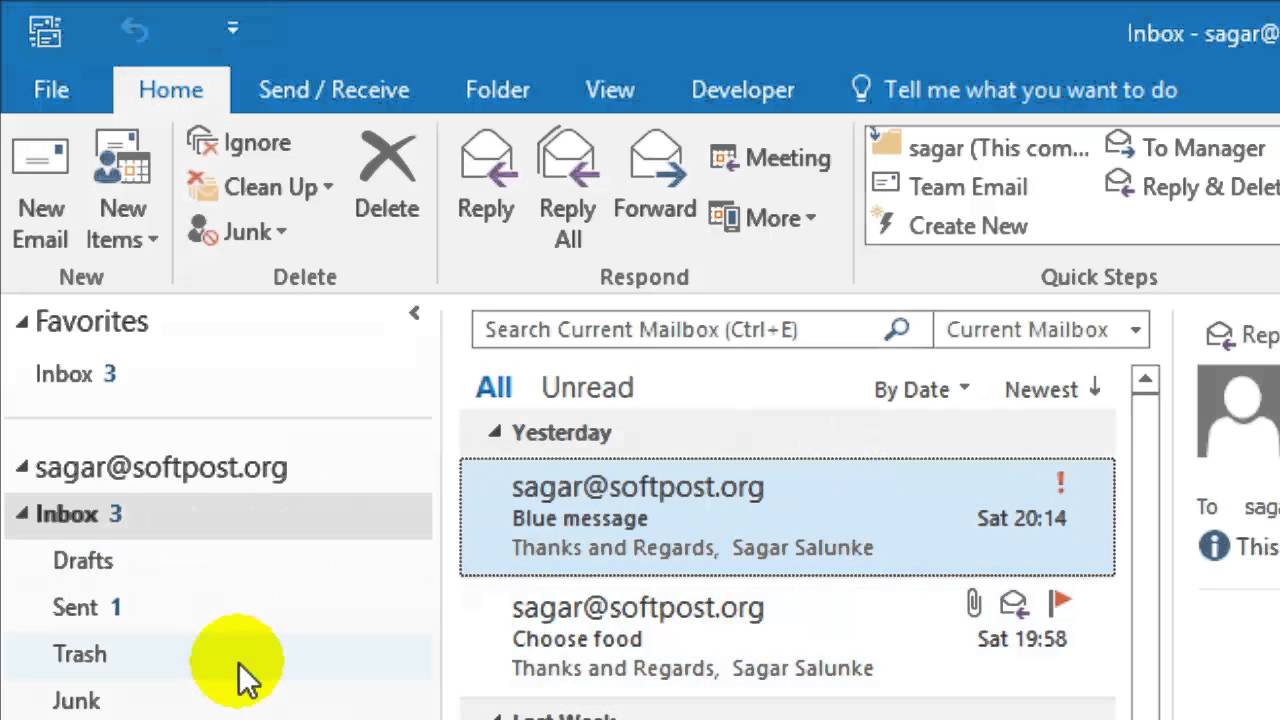Open the Send / Receive tab
1280x720 pixels.
(333, 90)
